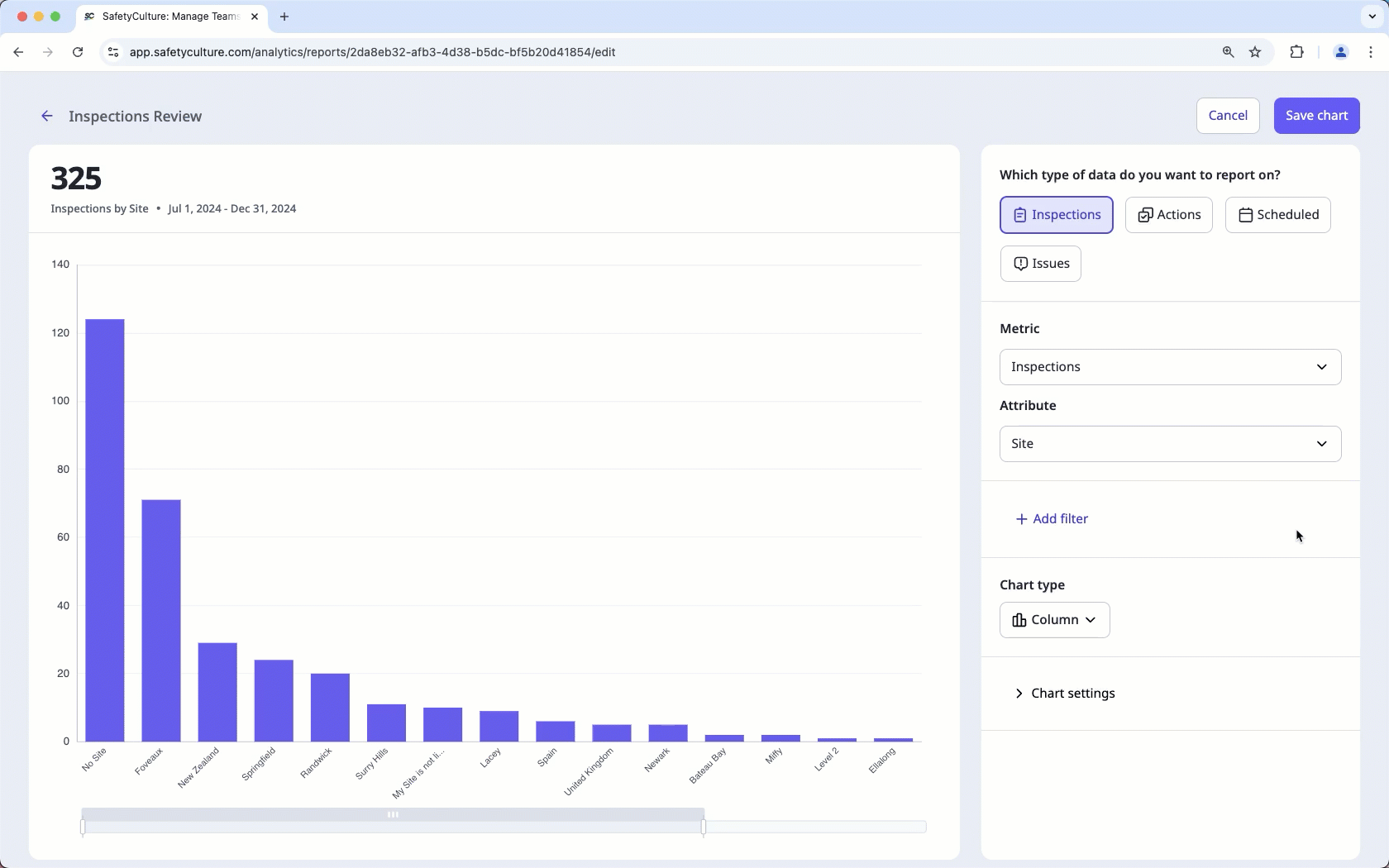This screenshot has width=1389, height=868.
Task: Select the Inspections data type
Action: [x=1057, y=215]
